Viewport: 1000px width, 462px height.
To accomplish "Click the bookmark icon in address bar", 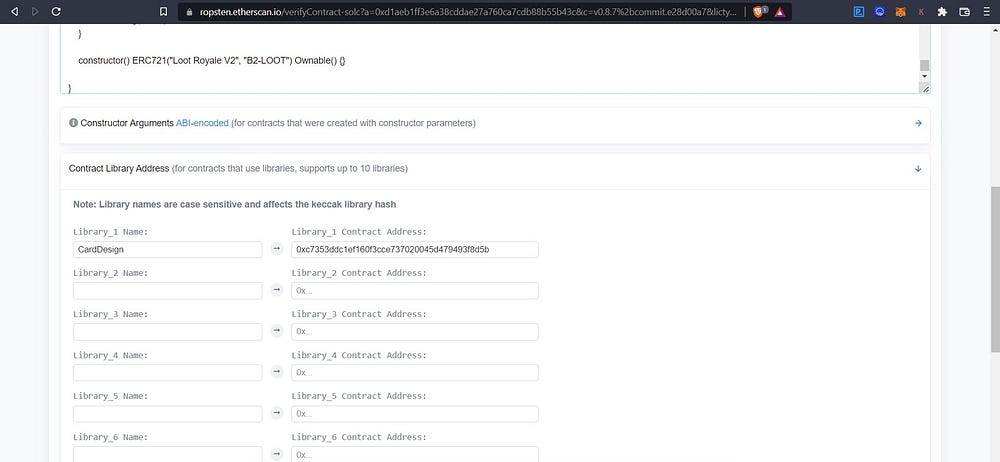I will (x=163, y=11).
